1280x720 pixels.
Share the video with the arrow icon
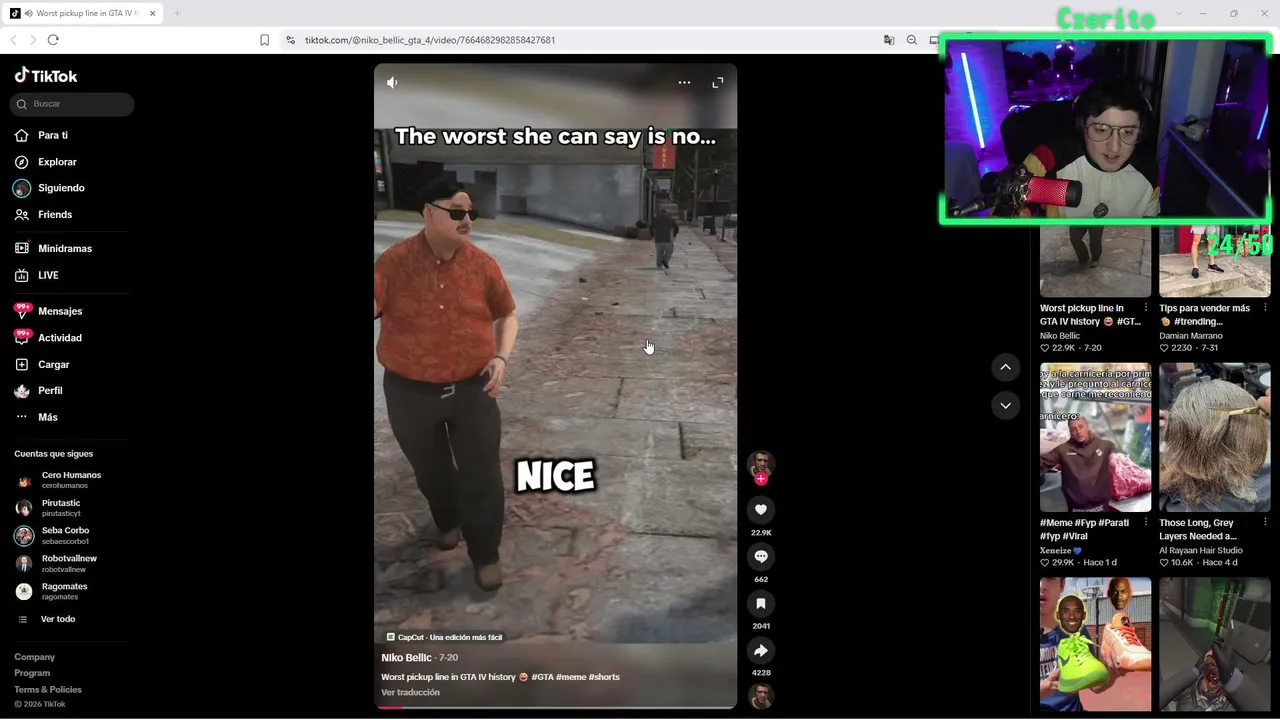pos(761,651)
